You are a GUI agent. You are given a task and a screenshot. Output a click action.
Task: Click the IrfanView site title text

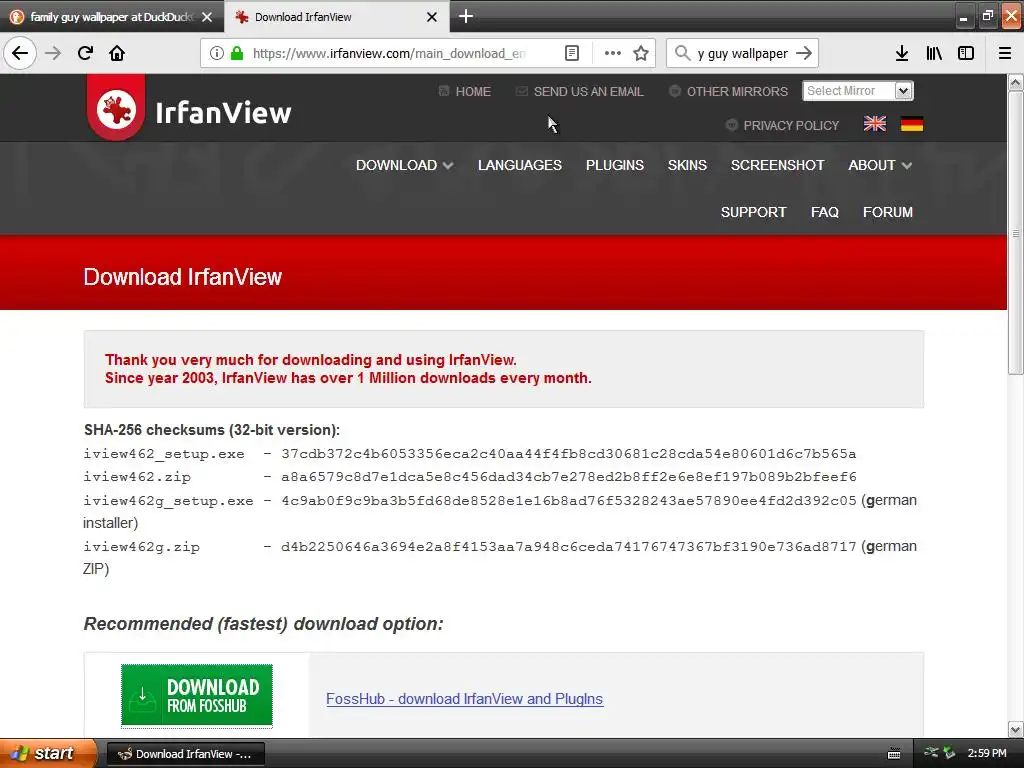[223, 112]
